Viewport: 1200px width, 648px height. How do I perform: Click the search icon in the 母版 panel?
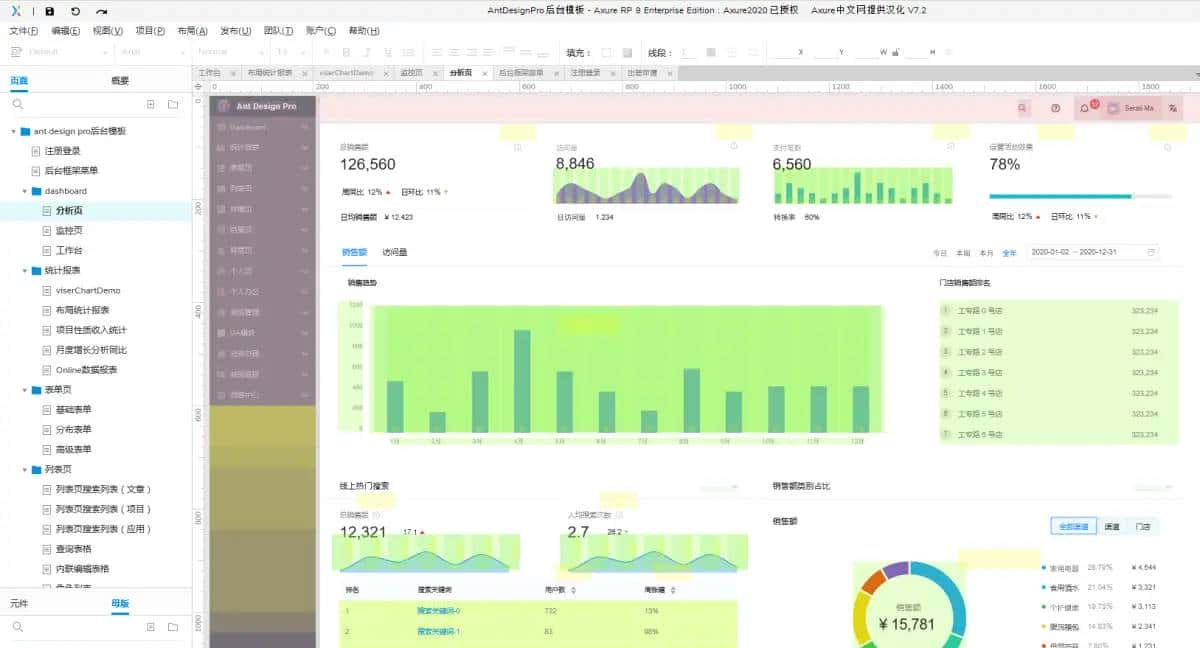(17, 626)
